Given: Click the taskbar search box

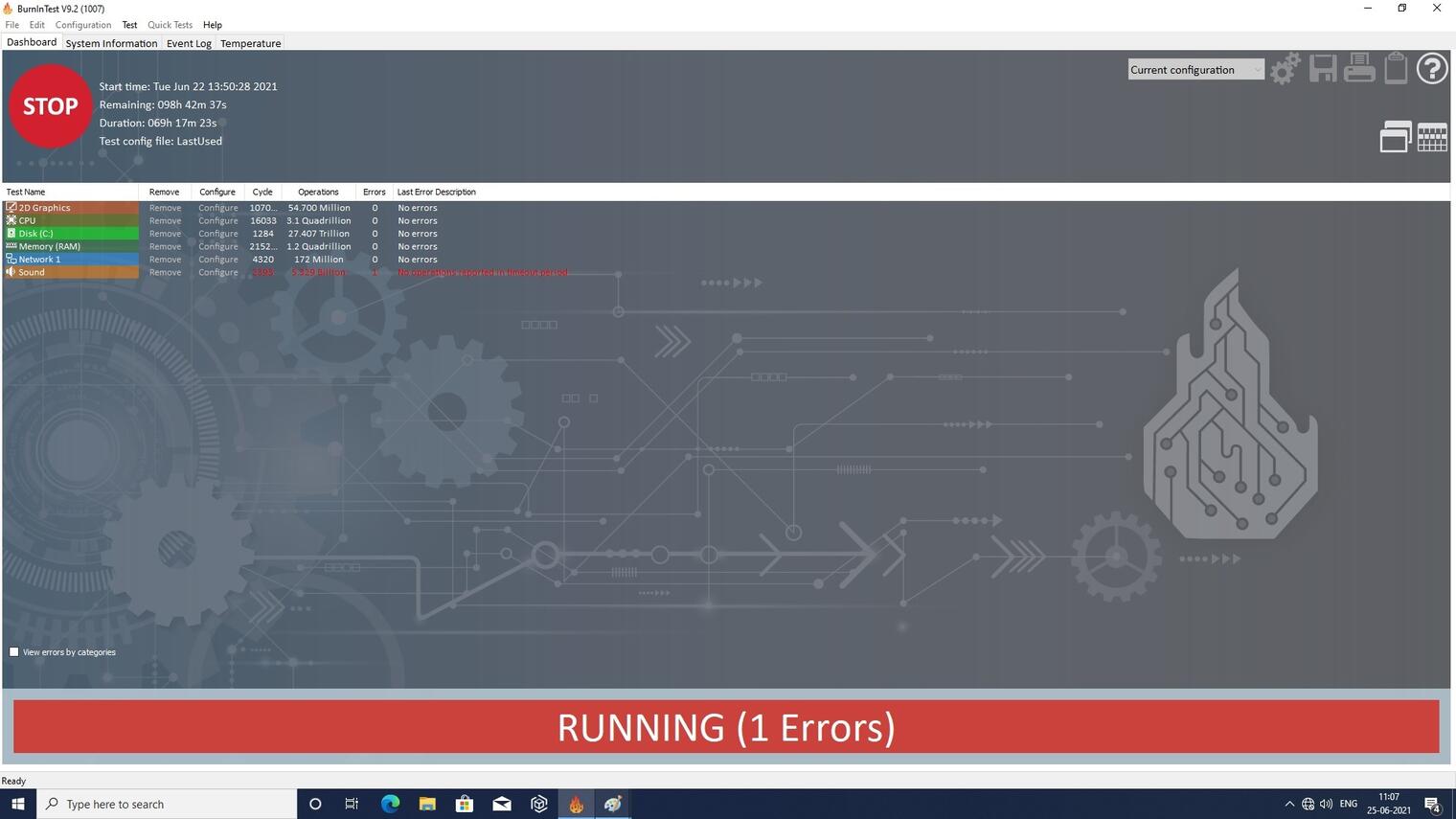Looking at the screenshot, I should [x=167, y=804].
